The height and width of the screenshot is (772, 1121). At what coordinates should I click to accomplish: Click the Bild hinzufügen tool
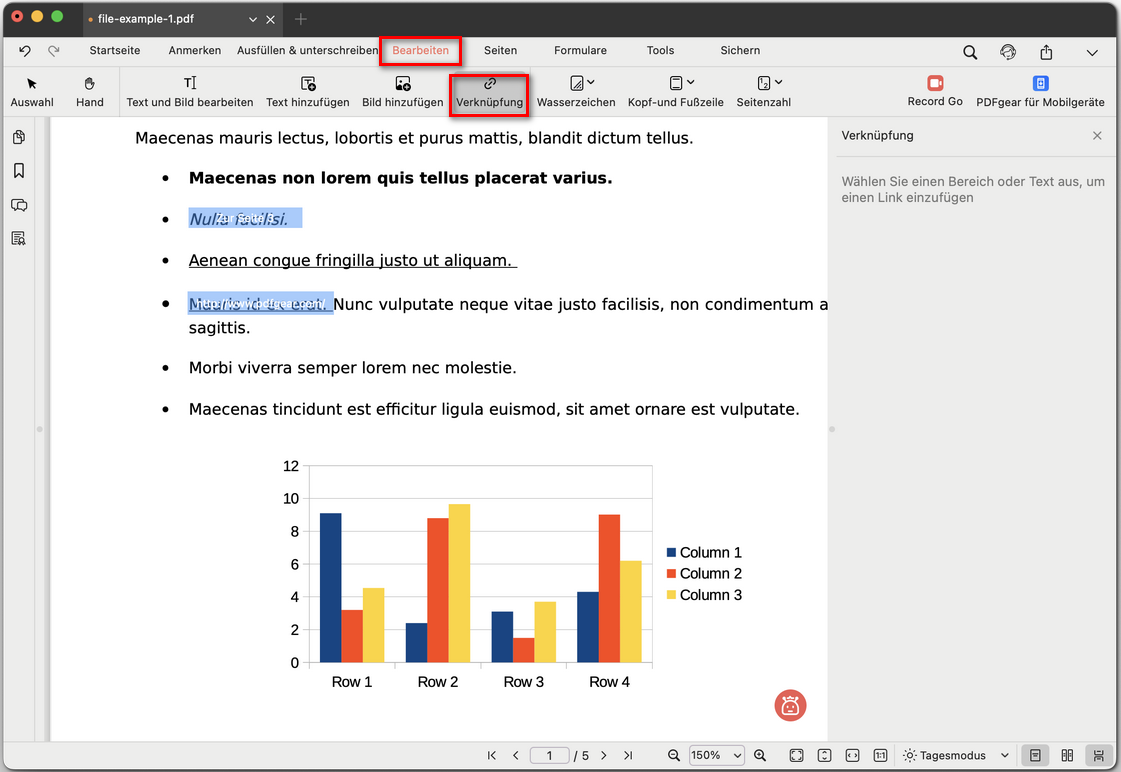coord(402,91)
